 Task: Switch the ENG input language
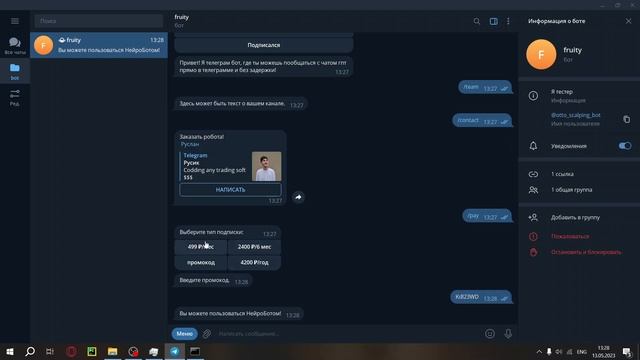[582, 352]
